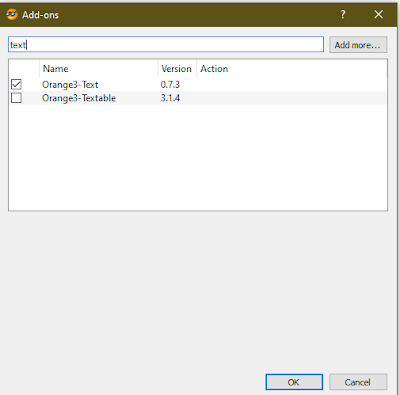
Task: Select the Orange3-Textable row name
Action: tap(79, 98)
